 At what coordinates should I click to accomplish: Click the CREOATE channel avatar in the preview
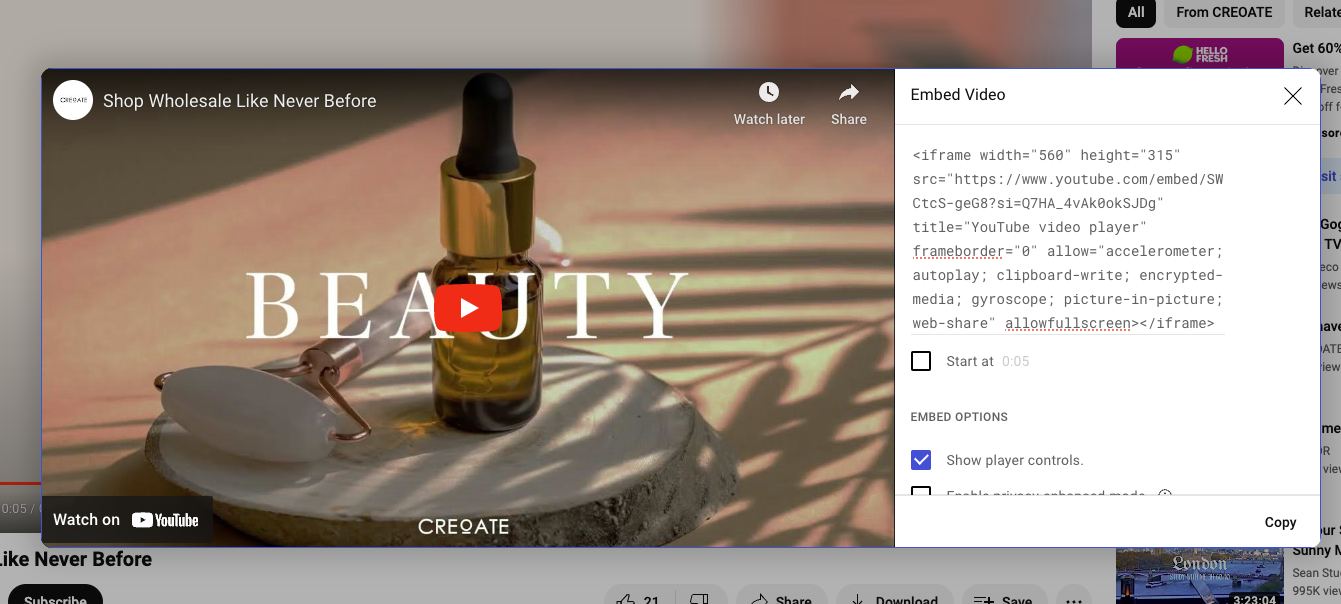pyautogui.click(x=73, y=100)
